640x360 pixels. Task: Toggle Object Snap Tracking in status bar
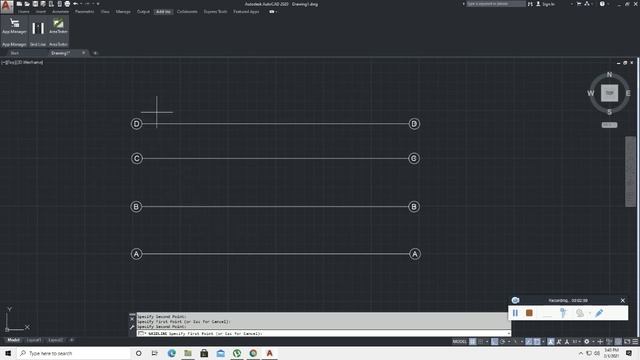[529, 342]
